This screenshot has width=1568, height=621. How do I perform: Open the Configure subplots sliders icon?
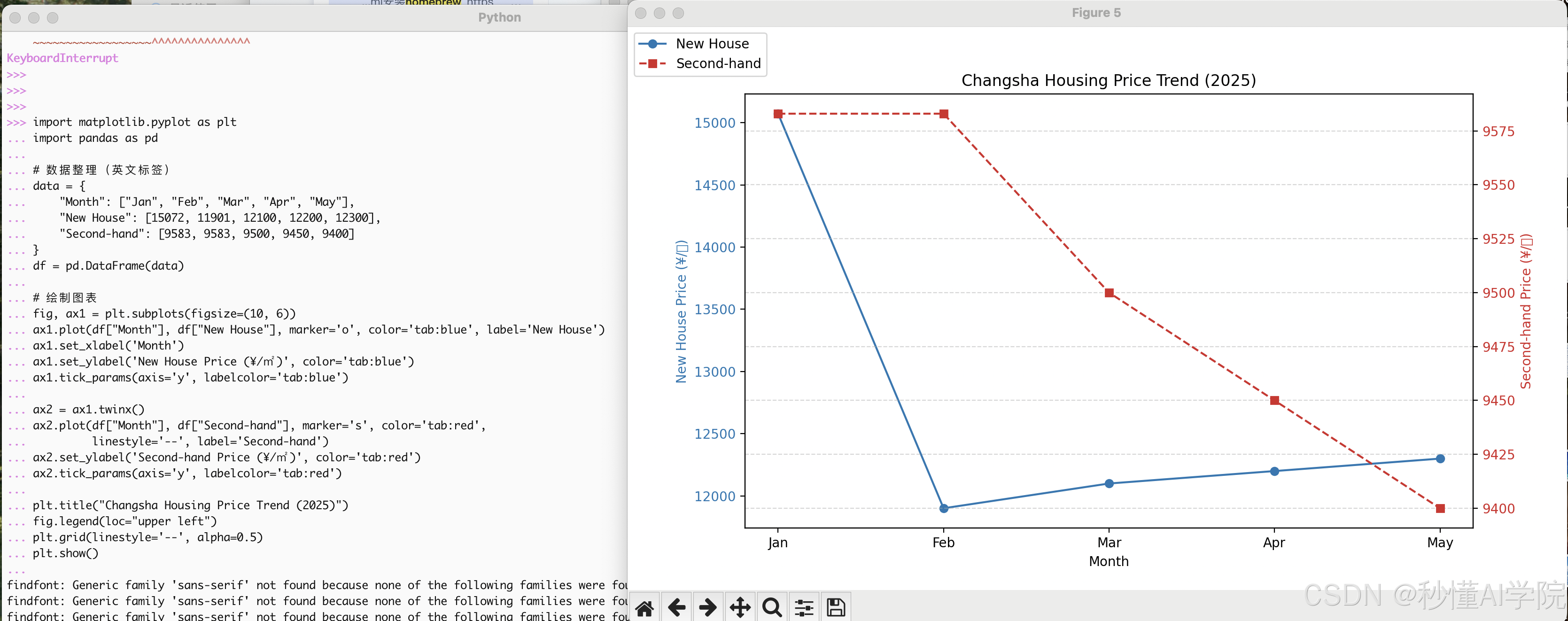[x=804, y=607]
